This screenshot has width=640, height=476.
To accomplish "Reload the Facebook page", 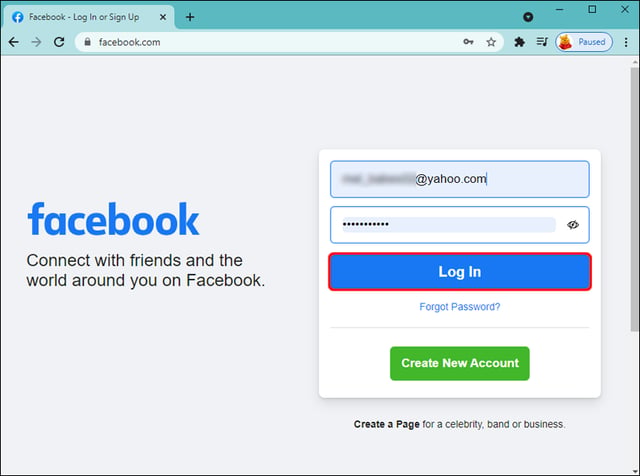I will point(59,42).
